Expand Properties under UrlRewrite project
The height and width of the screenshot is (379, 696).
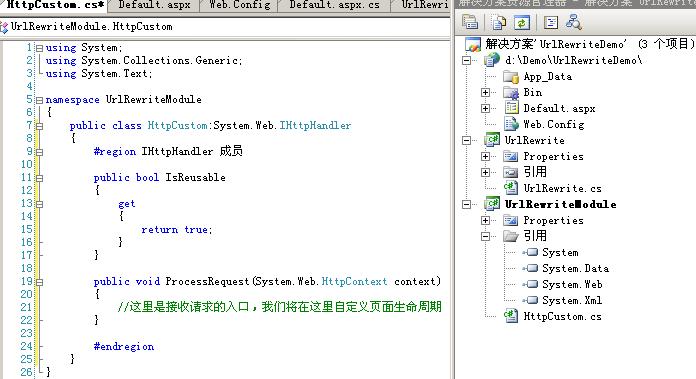486,156
